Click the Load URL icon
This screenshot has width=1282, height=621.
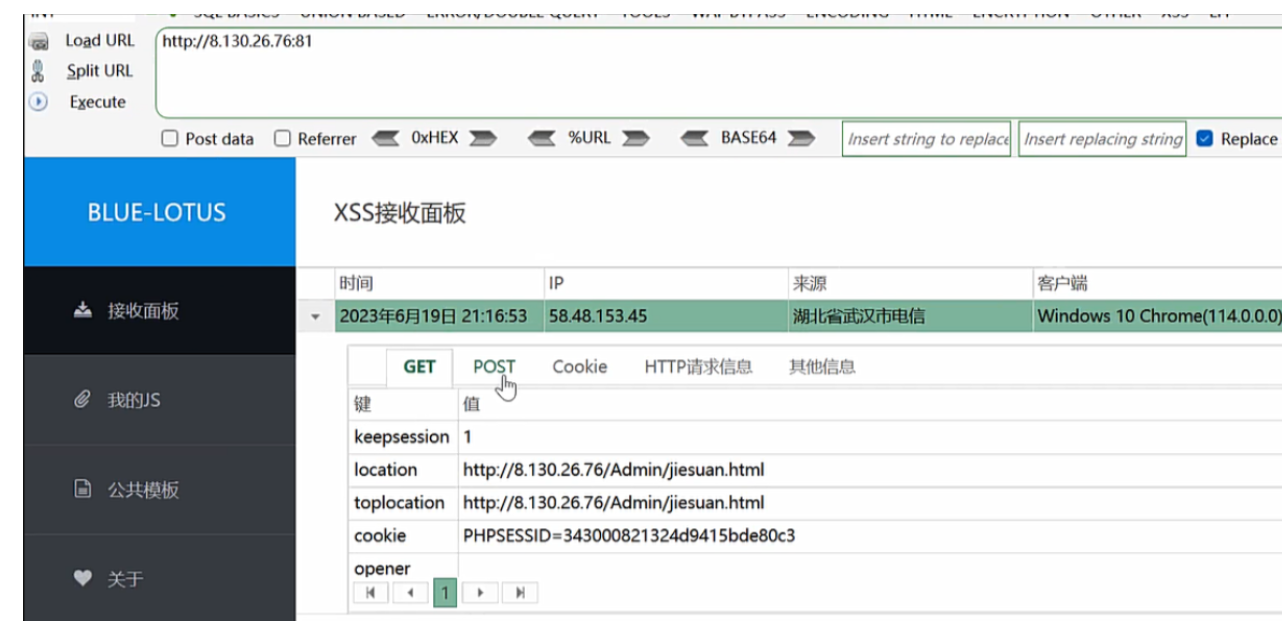pos(39,41)
